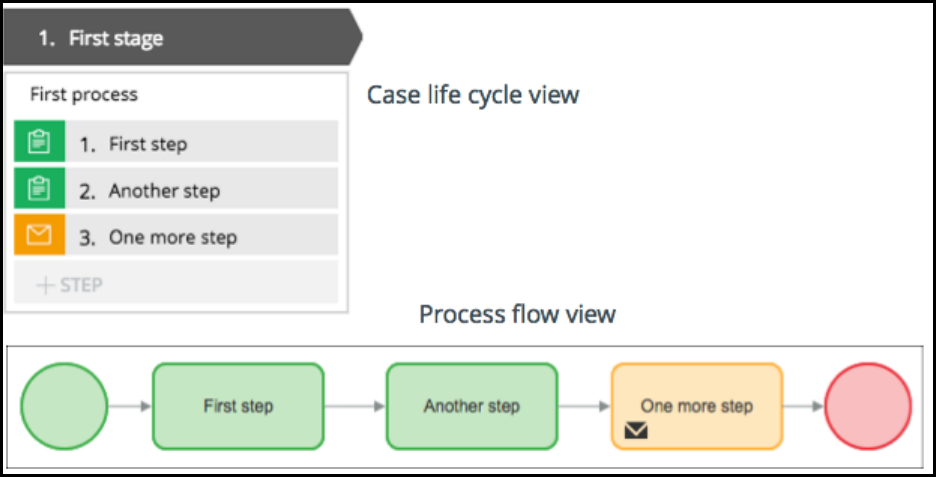Select the '2. Another step' row

coord(200,190)
